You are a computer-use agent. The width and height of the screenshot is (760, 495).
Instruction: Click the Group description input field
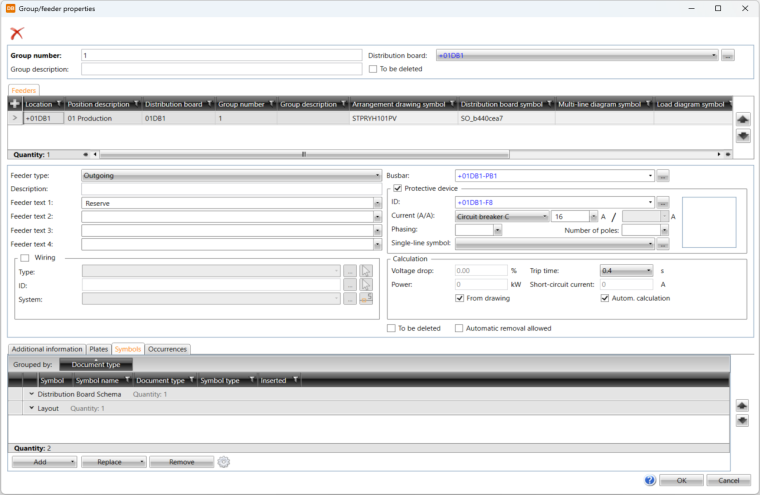coord(221,70)
